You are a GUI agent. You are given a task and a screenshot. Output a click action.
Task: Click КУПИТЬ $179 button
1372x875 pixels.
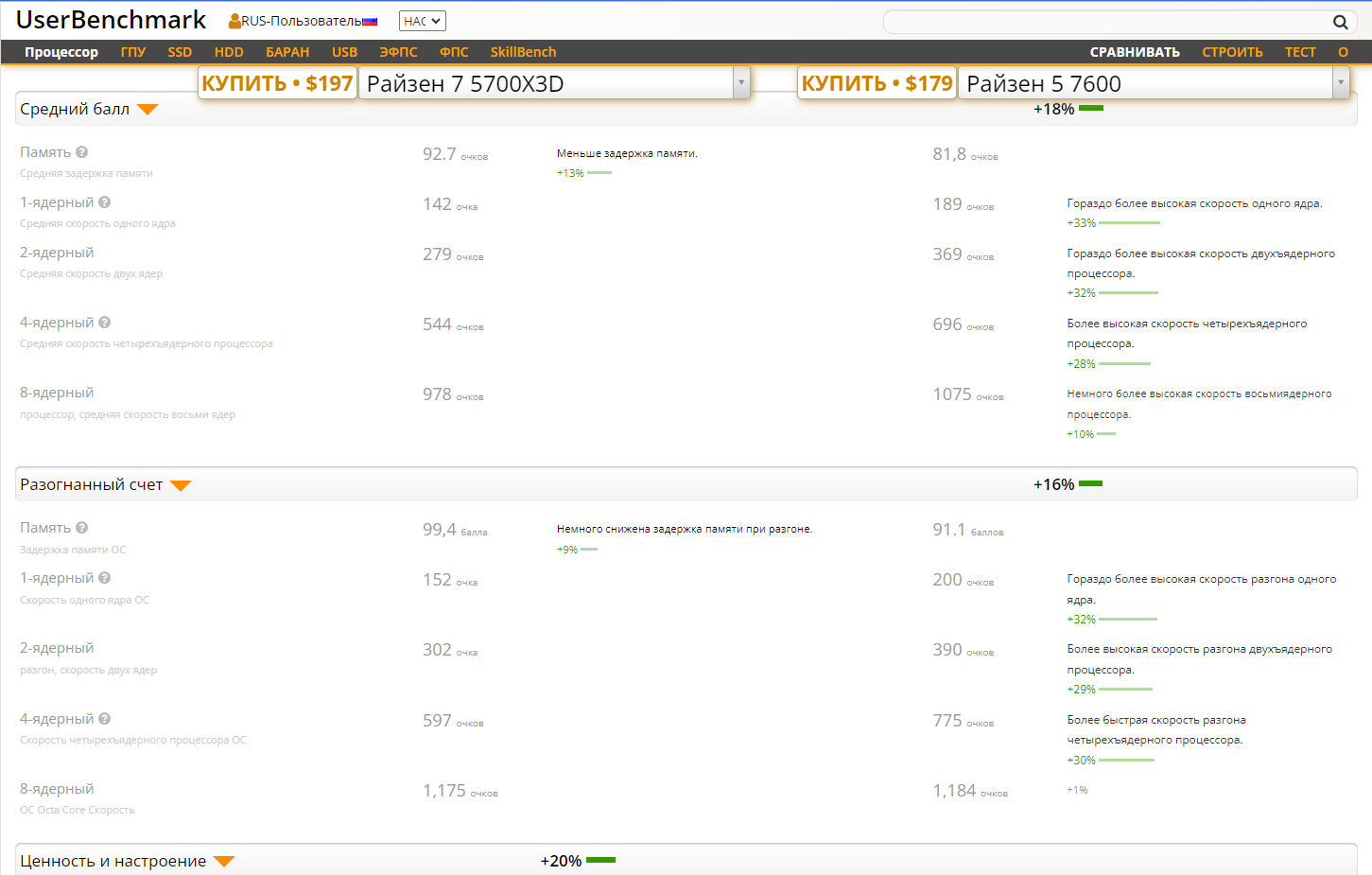pyautogui.click(x=877, y=83)
